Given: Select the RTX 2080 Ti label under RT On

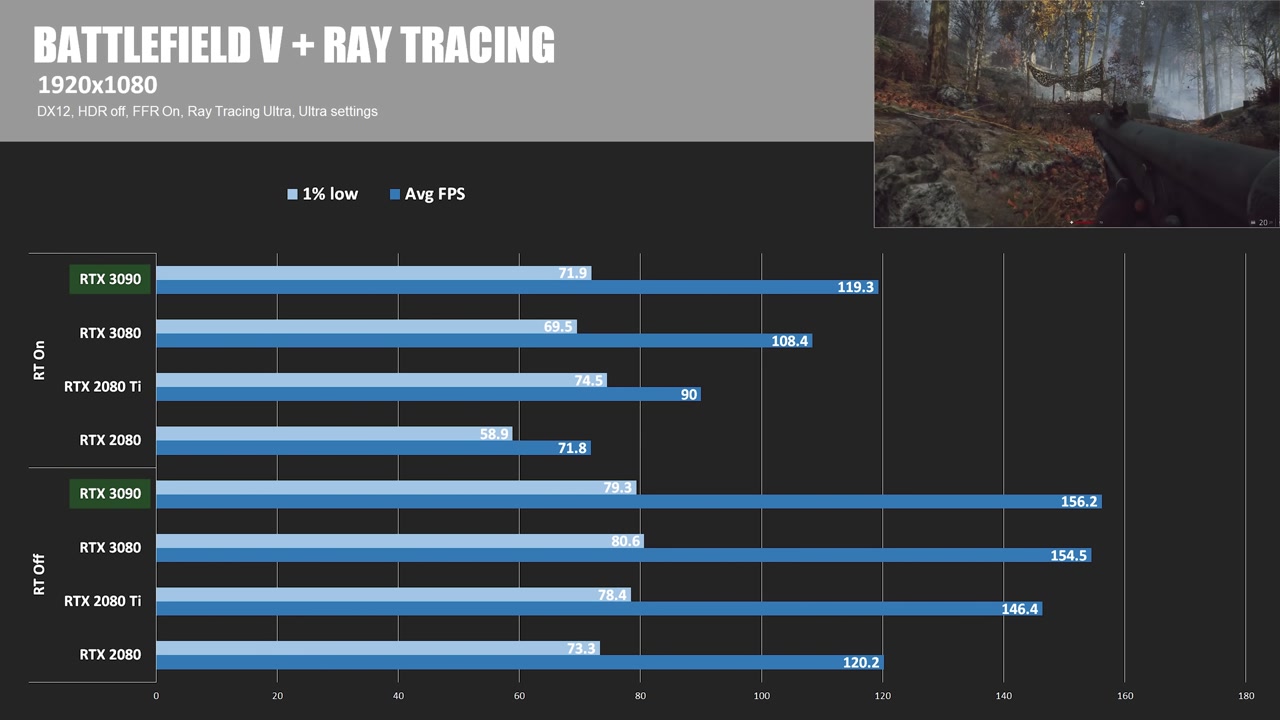Looking at the screenshot, I should [x=102, y=386].
